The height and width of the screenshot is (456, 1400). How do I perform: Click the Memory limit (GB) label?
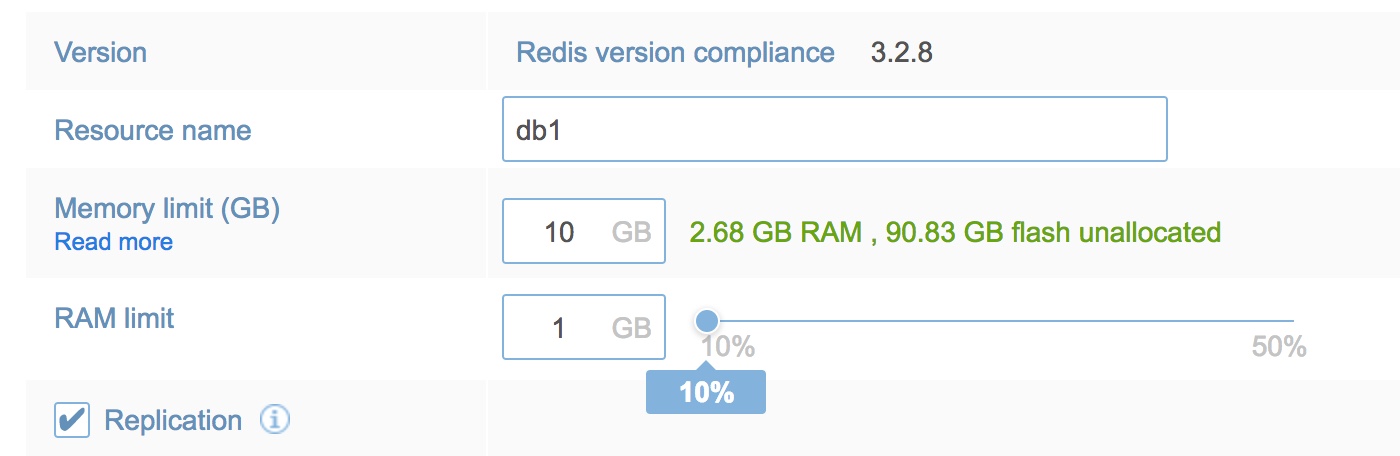pyautogui.click(x=167, y=209)
